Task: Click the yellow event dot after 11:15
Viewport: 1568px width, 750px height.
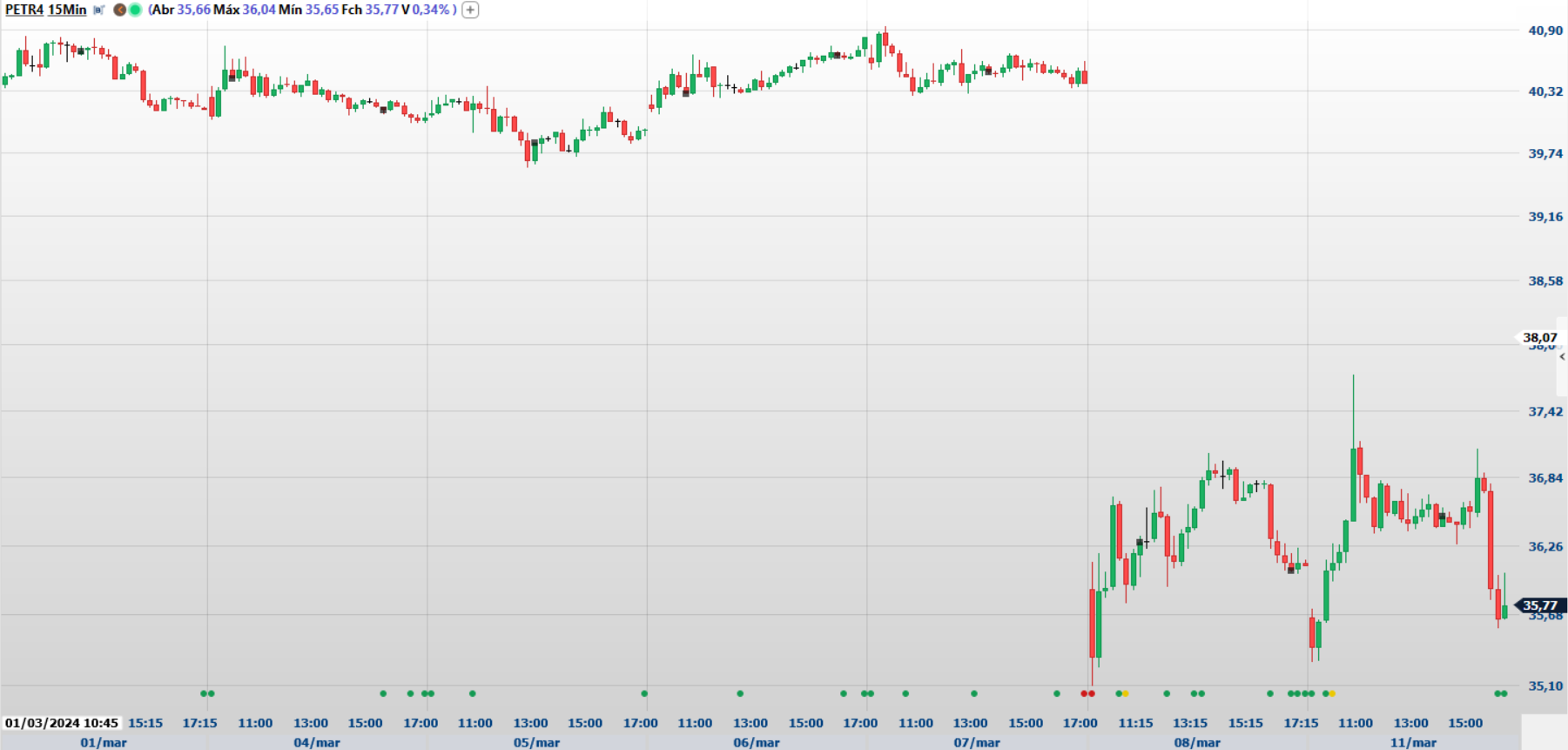Action: tap(1126, 693)
